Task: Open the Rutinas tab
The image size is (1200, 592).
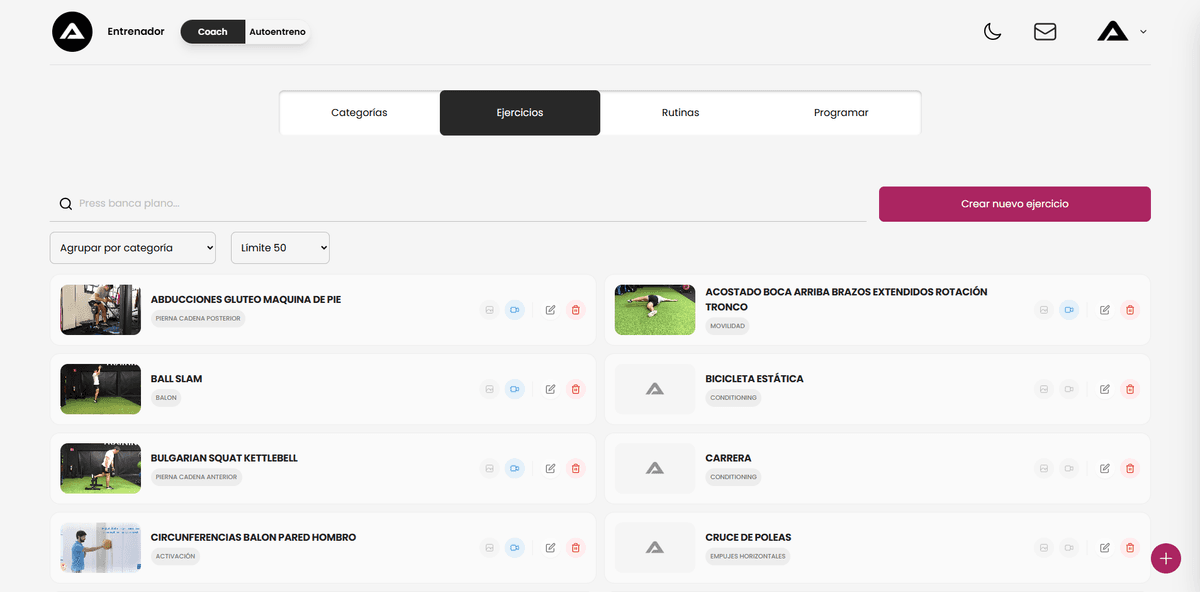Action: [x=680, y=113]
